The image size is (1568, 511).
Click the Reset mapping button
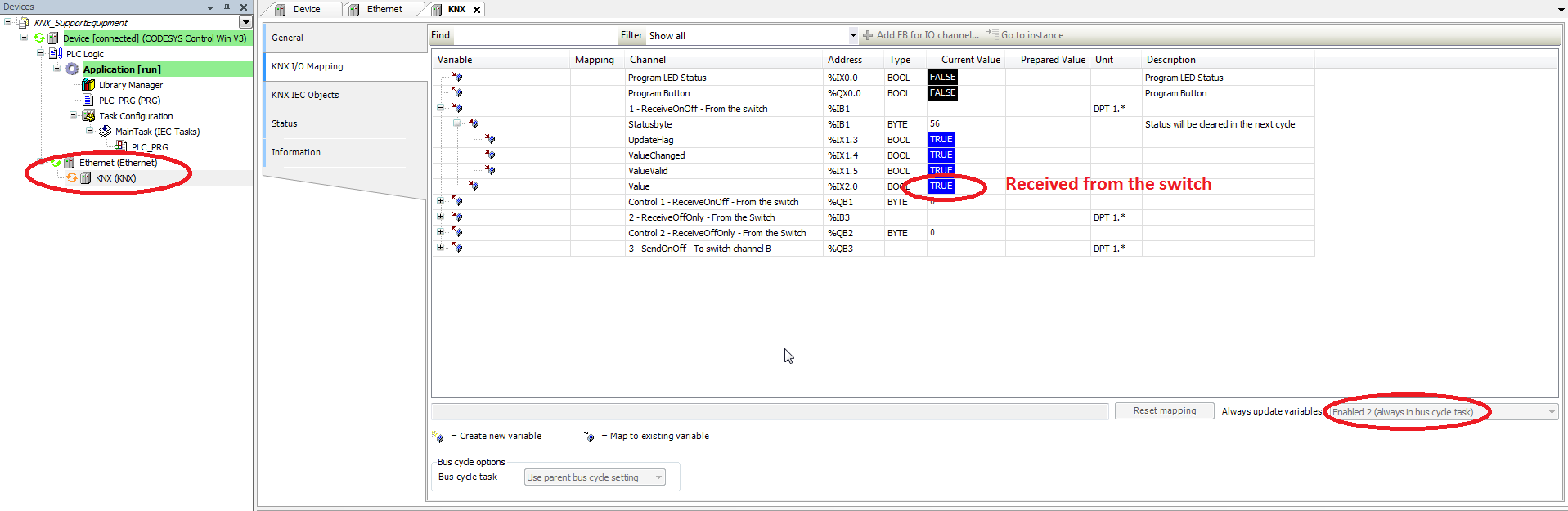(1164, 411)
